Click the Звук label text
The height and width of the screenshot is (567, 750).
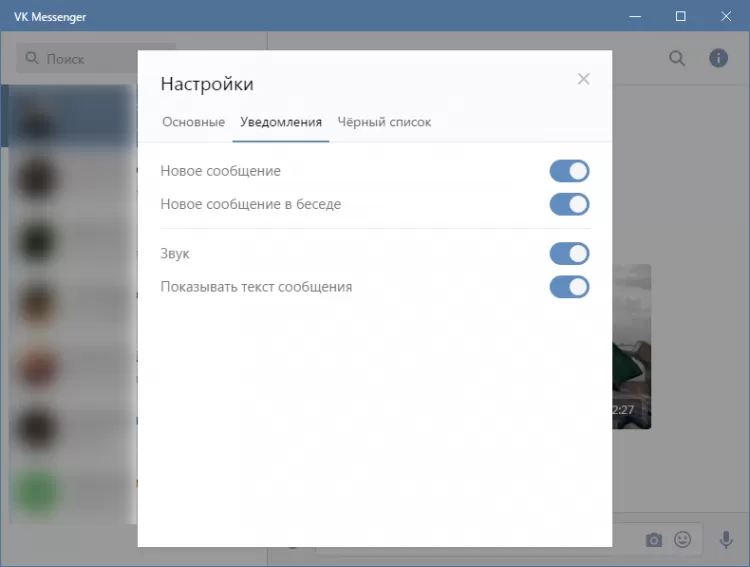175,254
